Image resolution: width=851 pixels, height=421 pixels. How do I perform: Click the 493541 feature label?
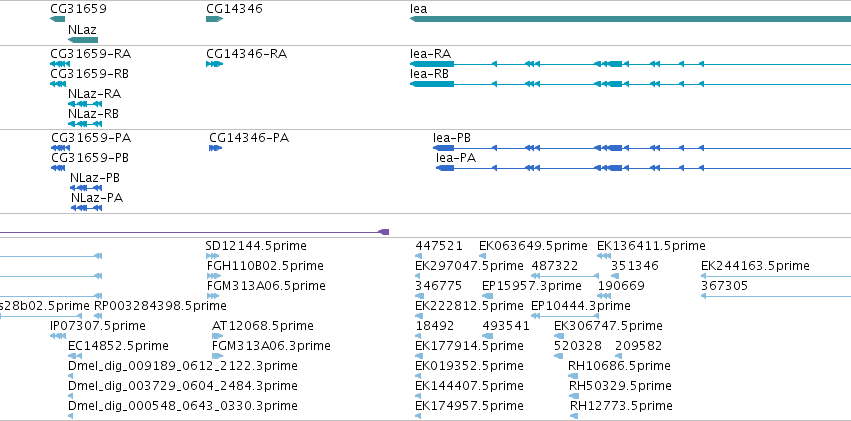tap(506, 326)
